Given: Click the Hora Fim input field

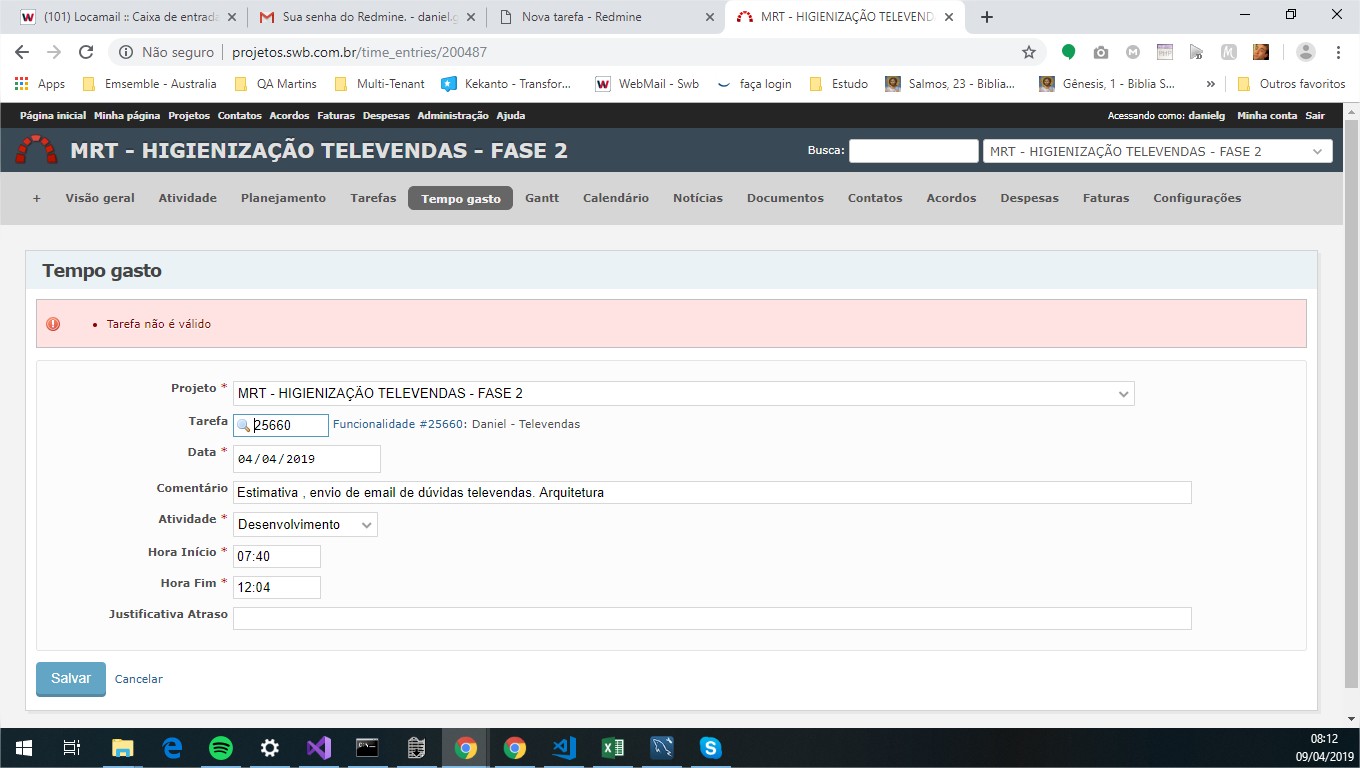Looking at the screenshot, I should [277, 587].
